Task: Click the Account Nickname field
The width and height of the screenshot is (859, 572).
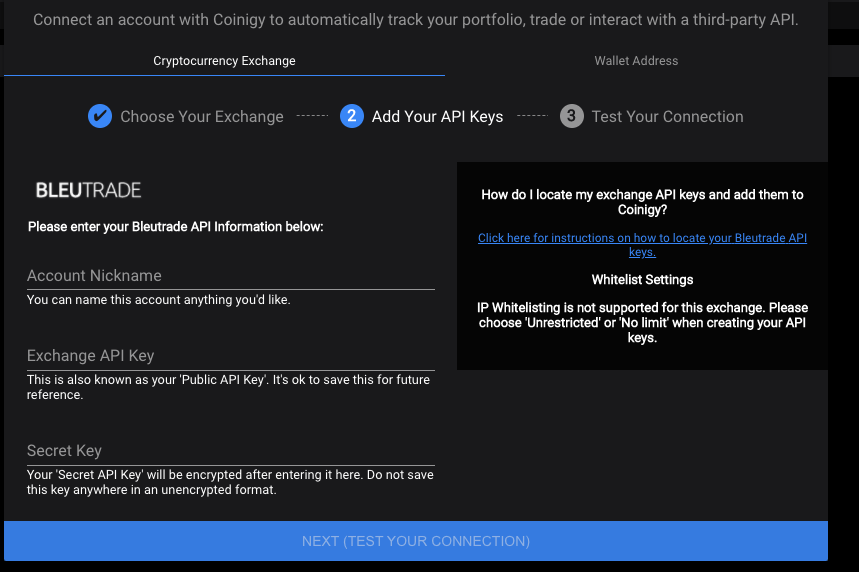Action: pos(231,276)
